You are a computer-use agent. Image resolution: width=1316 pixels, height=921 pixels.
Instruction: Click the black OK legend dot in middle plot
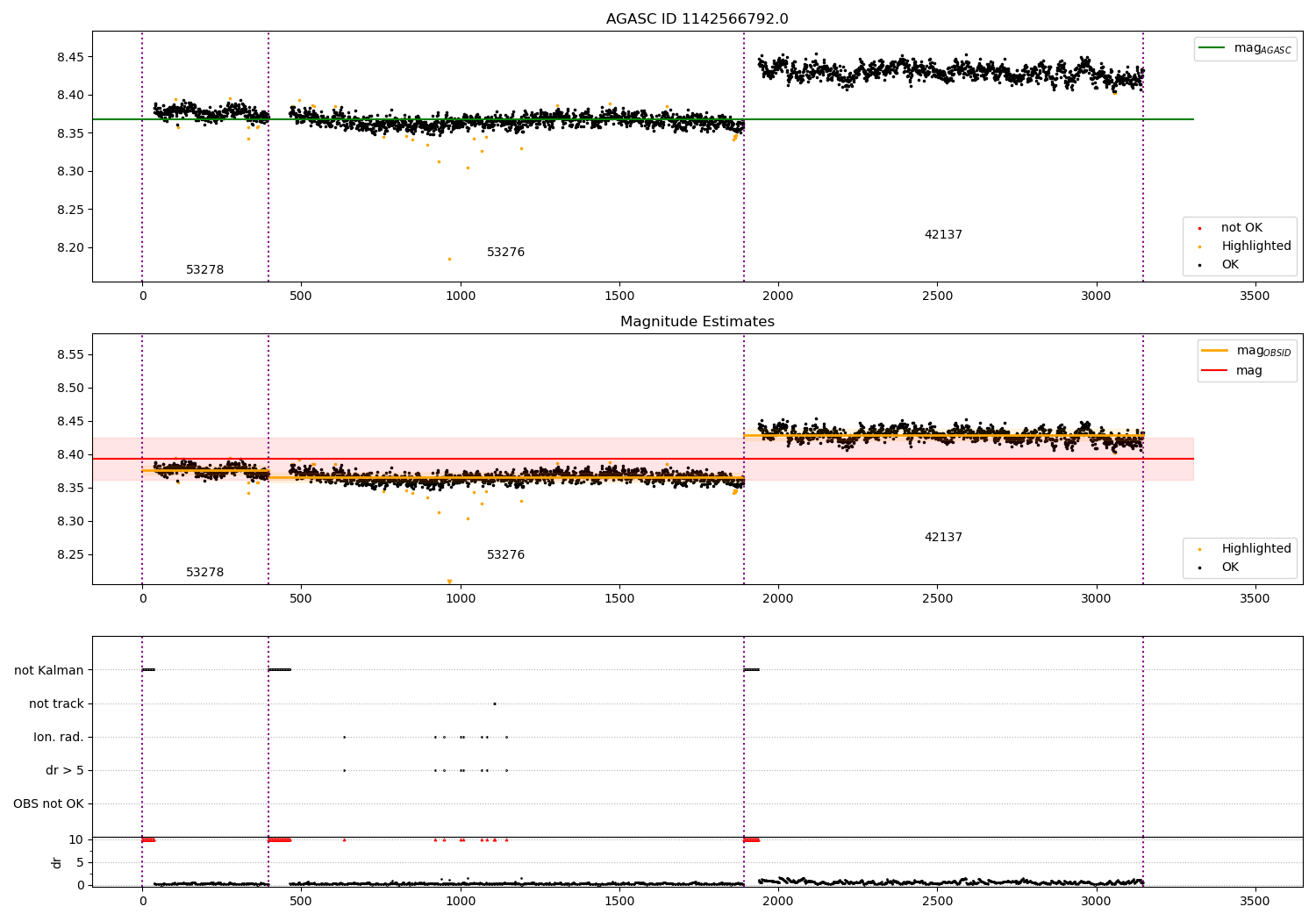coord(1199,568)
